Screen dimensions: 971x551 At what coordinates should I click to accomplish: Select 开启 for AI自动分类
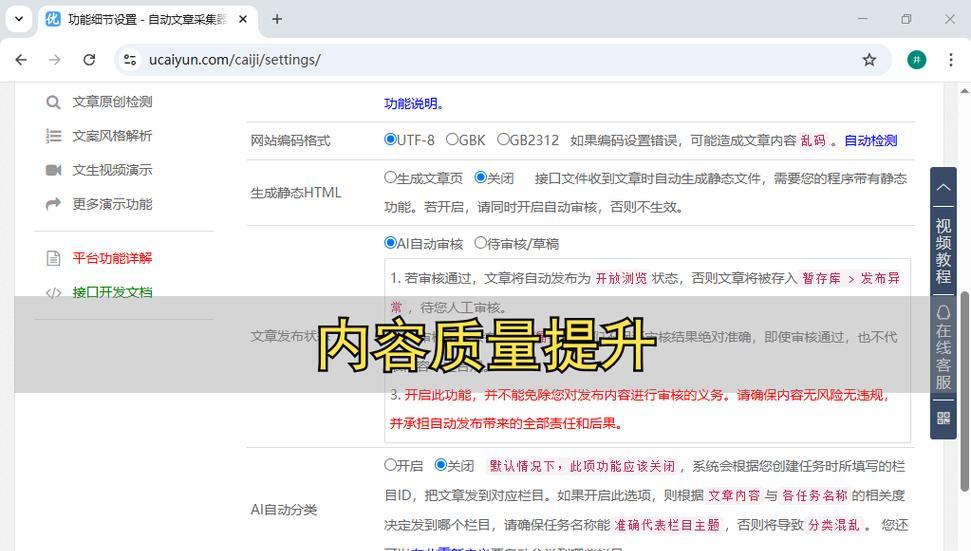pos(390,464)
